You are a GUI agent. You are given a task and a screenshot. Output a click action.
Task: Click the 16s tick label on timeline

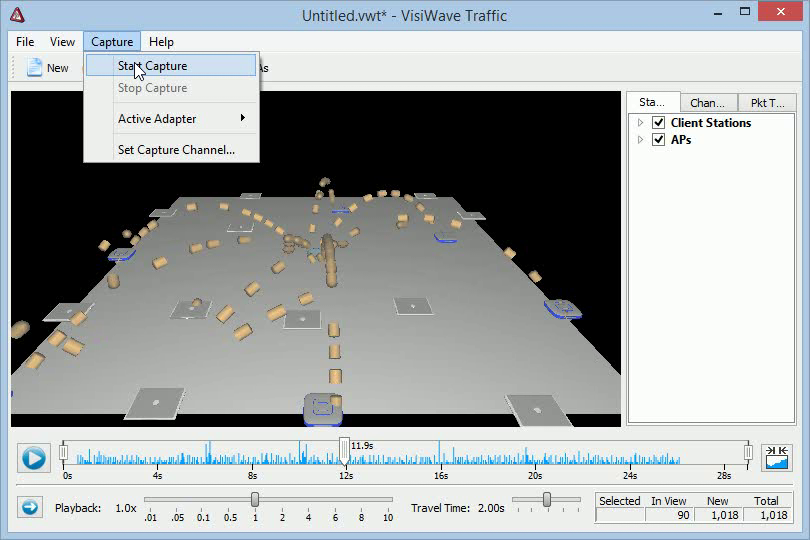(441, 475)
